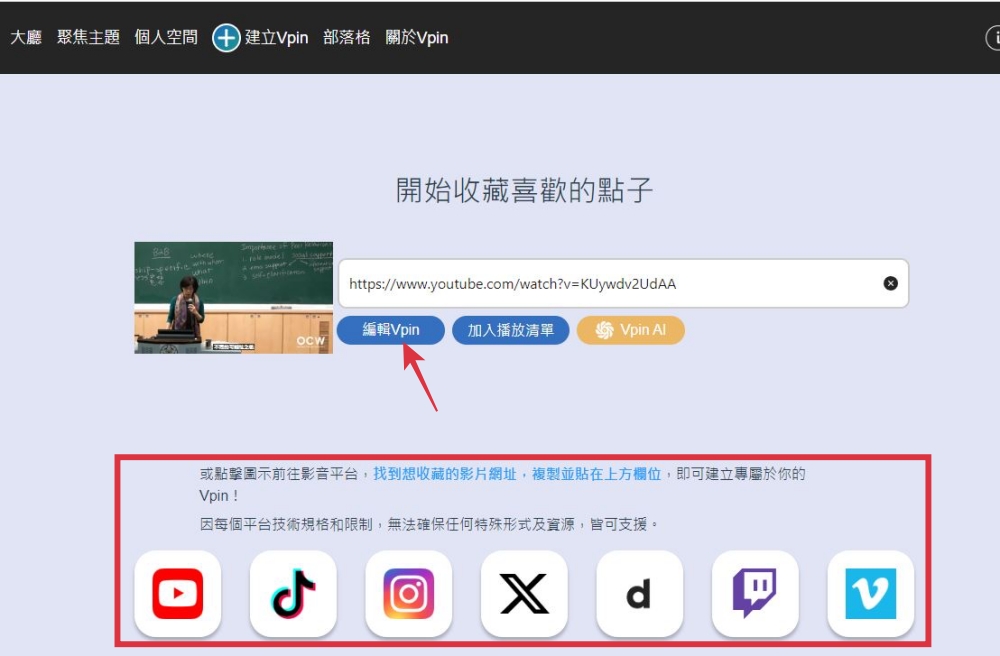Open the Vimeo platform icon

871,593
